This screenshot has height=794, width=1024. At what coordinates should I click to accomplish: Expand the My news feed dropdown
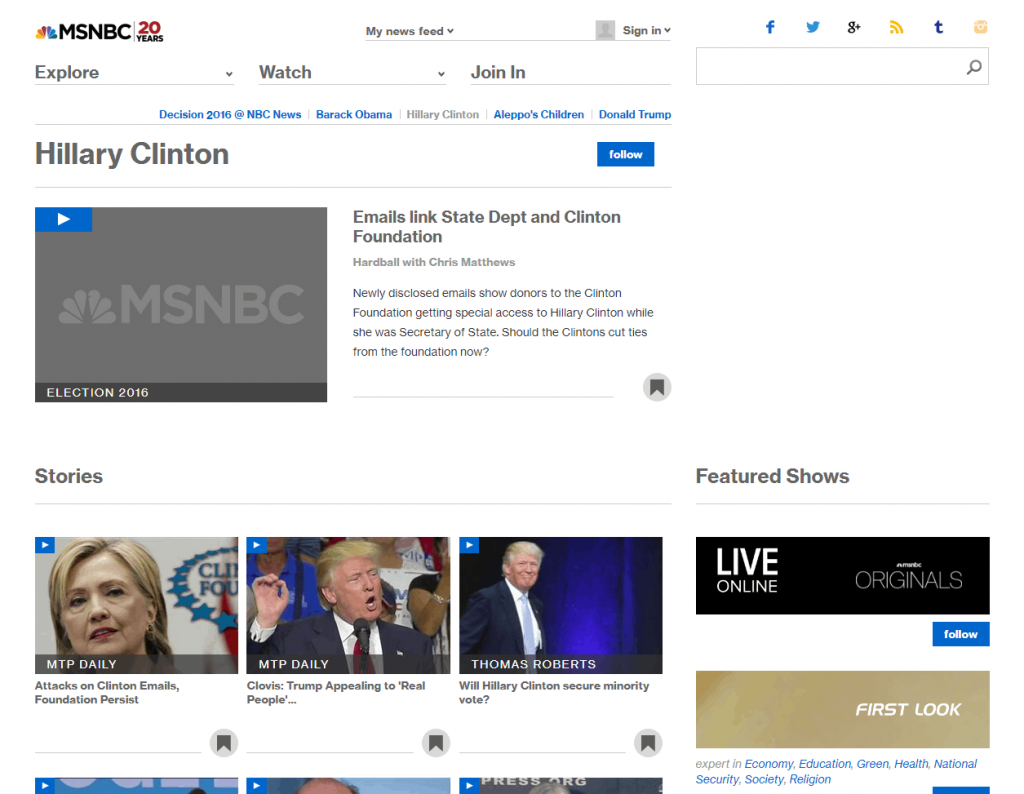point(409,31)
